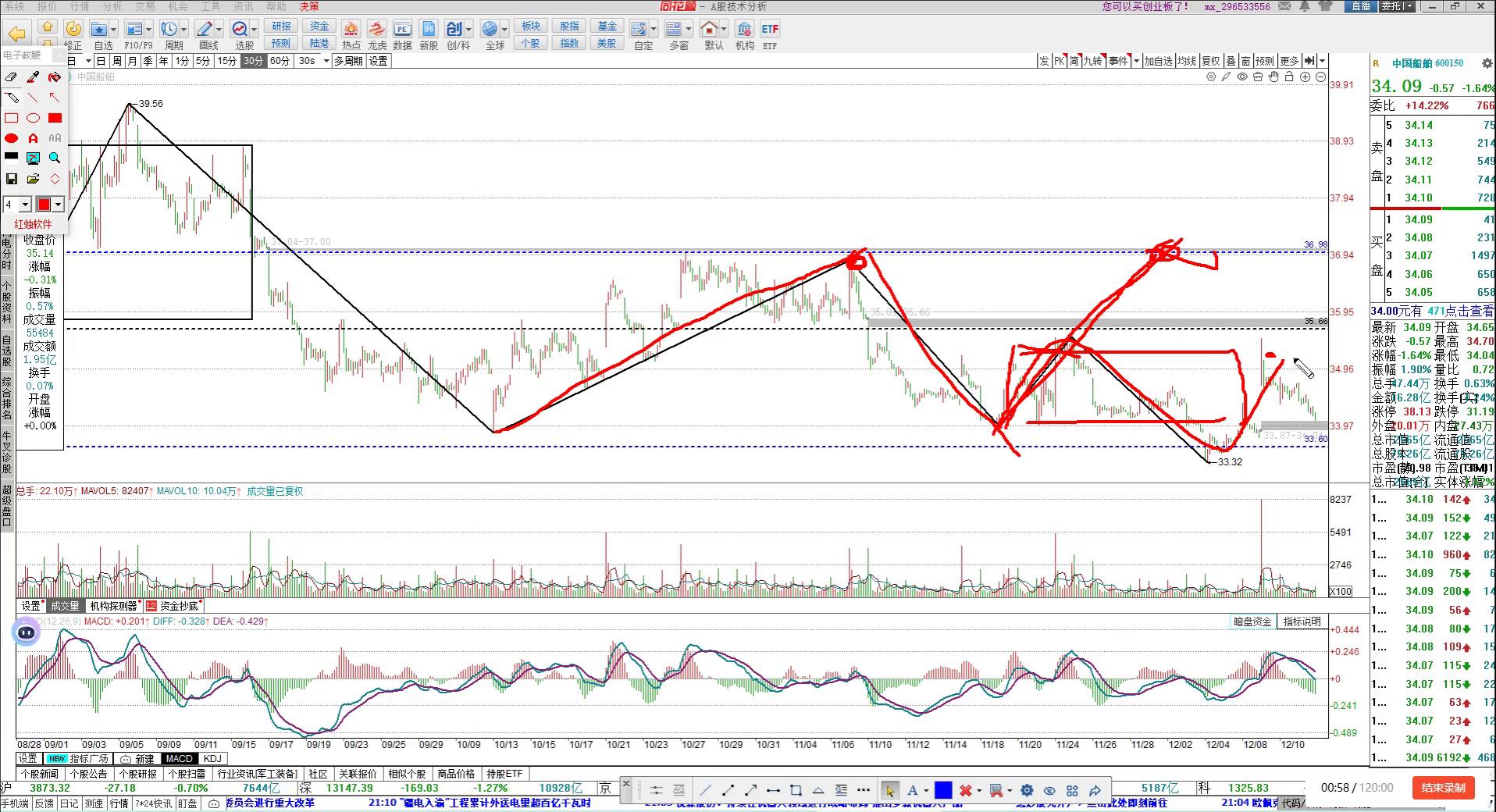Open the 热点 hot topics icon
This screenshot has height=812, width=1496.
[x=351, y=35]
